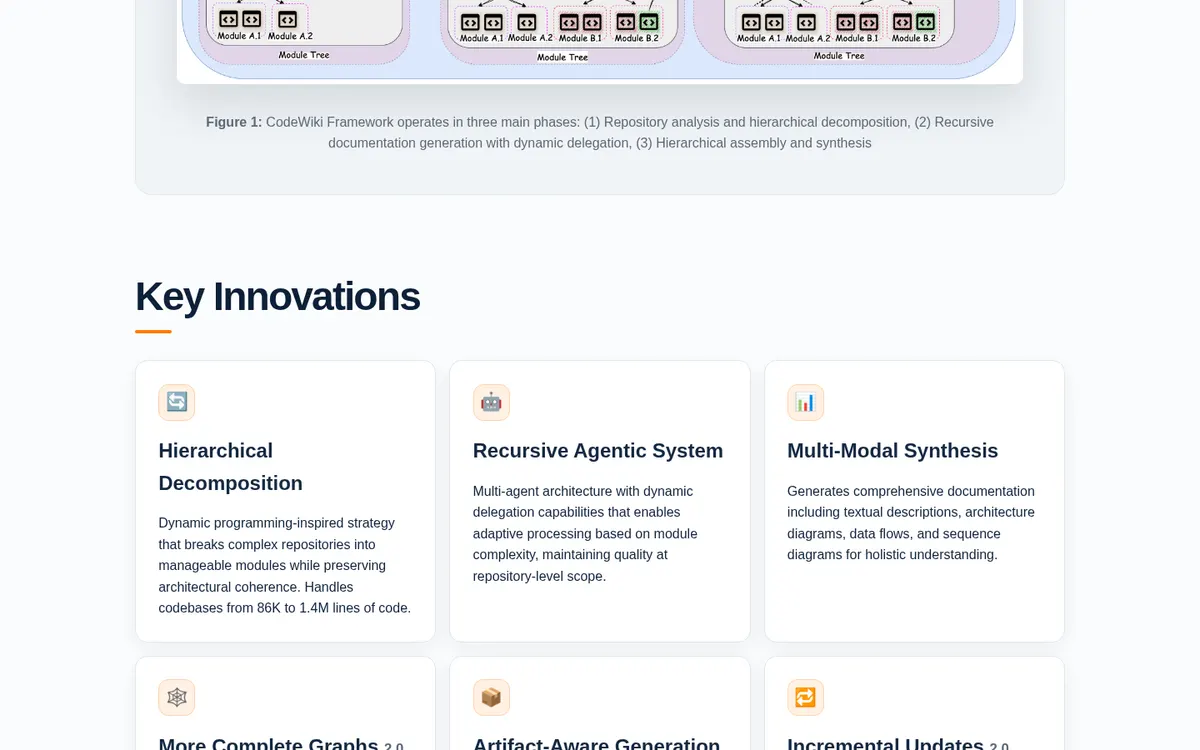The image size is (1200, 750).
Task: Click the Hierarchical Decomposition card title
Action: [x=230, y=467]
